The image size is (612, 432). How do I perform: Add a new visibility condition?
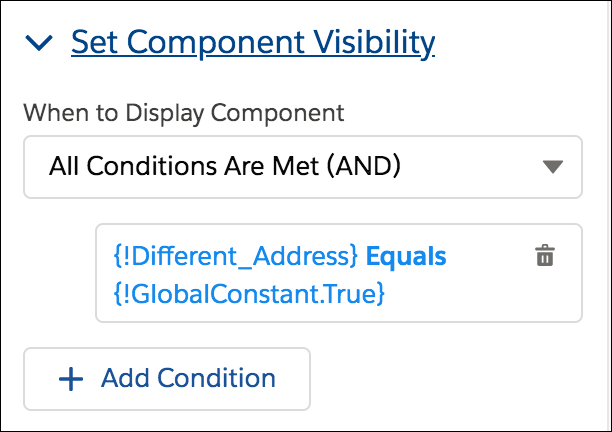coord(167,379)
